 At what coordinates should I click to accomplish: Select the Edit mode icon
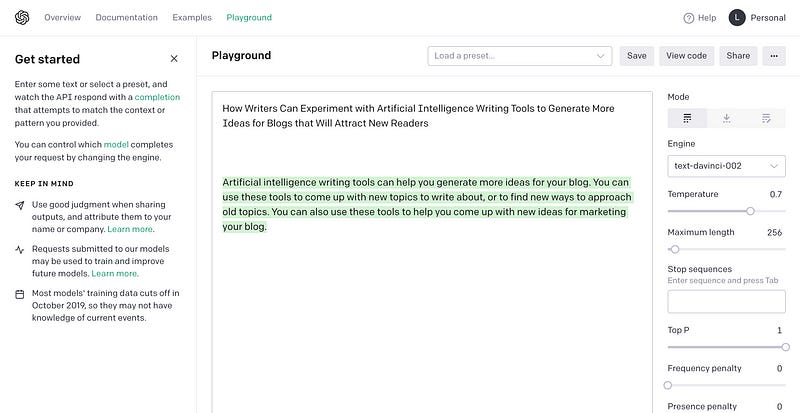pyautogui.click(x=766, y=119)
